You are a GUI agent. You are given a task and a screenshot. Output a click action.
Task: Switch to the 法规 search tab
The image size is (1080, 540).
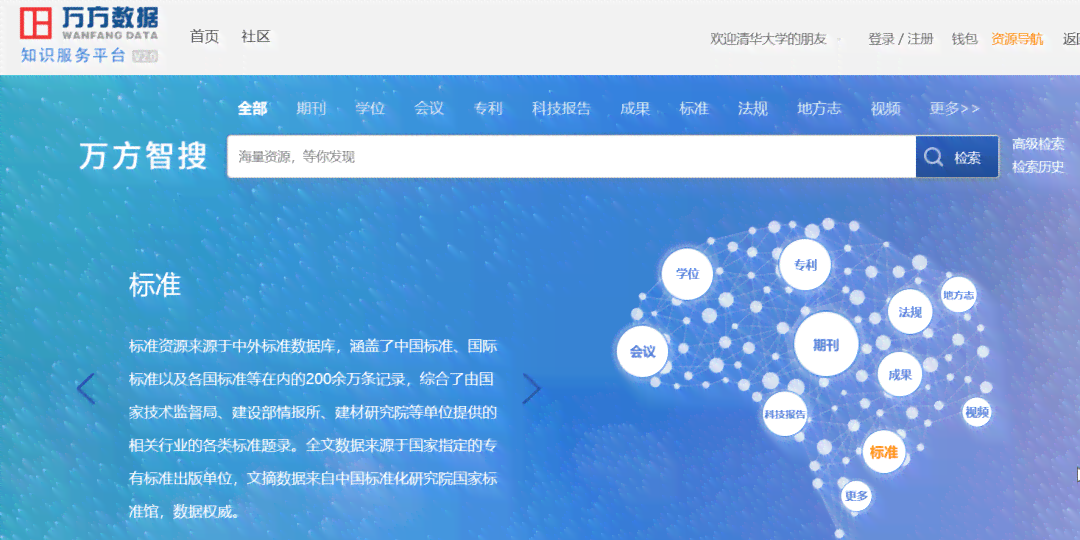753,108
